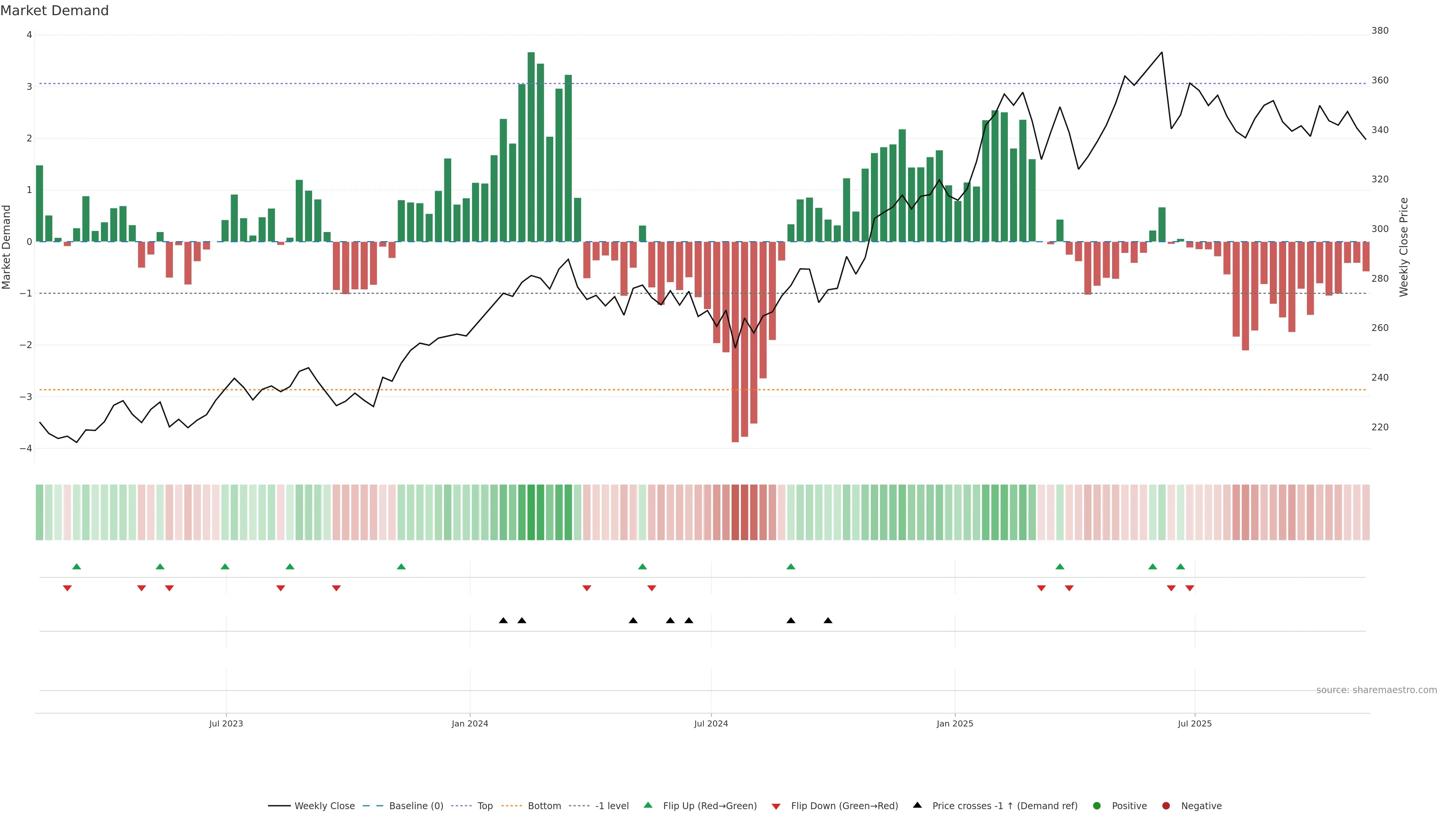Screen dimensions: 1456x819
Task: Toggle the Weekly Close legend entry
Action: click(324, 806)
